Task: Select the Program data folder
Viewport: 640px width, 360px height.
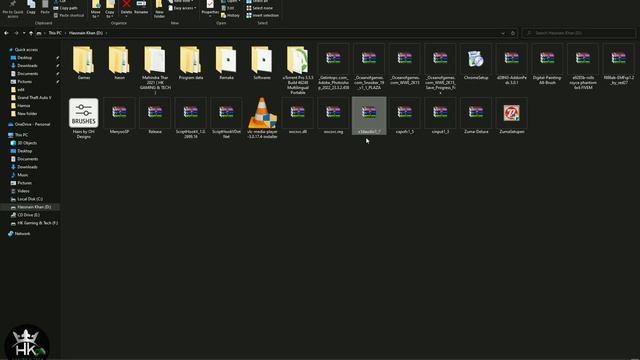Action: click(191, 62)
